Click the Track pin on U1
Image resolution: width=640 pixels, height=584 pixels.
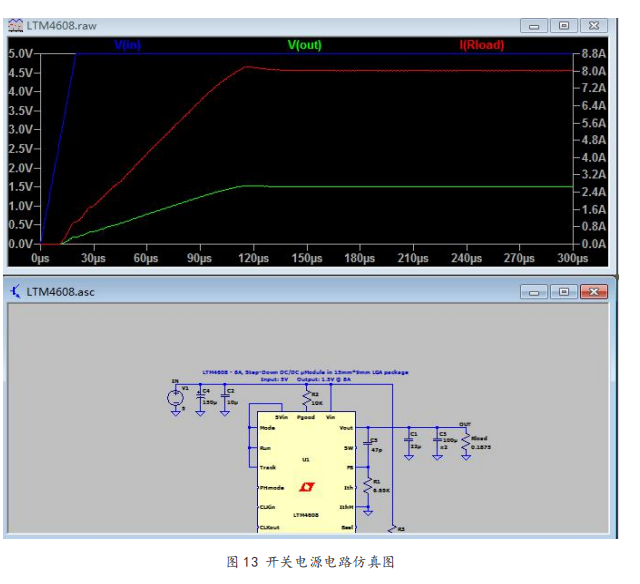pyautogui.click(x=268, y=467)
